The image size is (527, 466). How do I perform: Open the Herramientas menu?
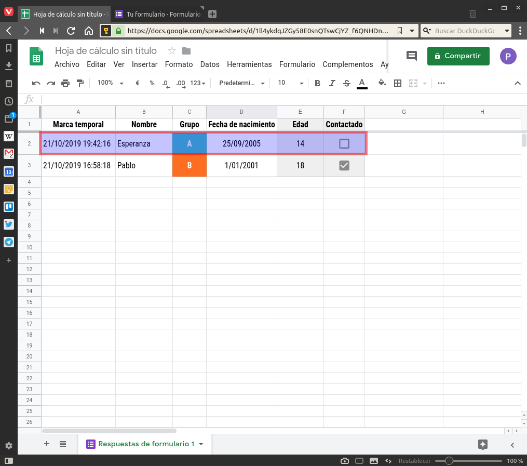(x=249, y=64)
